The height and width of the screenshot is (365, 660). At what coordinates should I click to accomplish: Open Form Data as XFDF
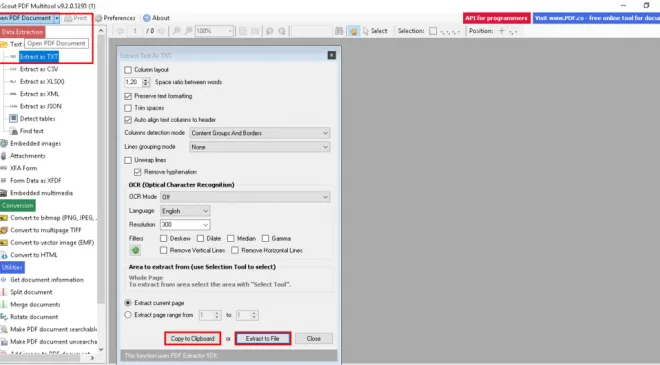click(x=35, y=181)
